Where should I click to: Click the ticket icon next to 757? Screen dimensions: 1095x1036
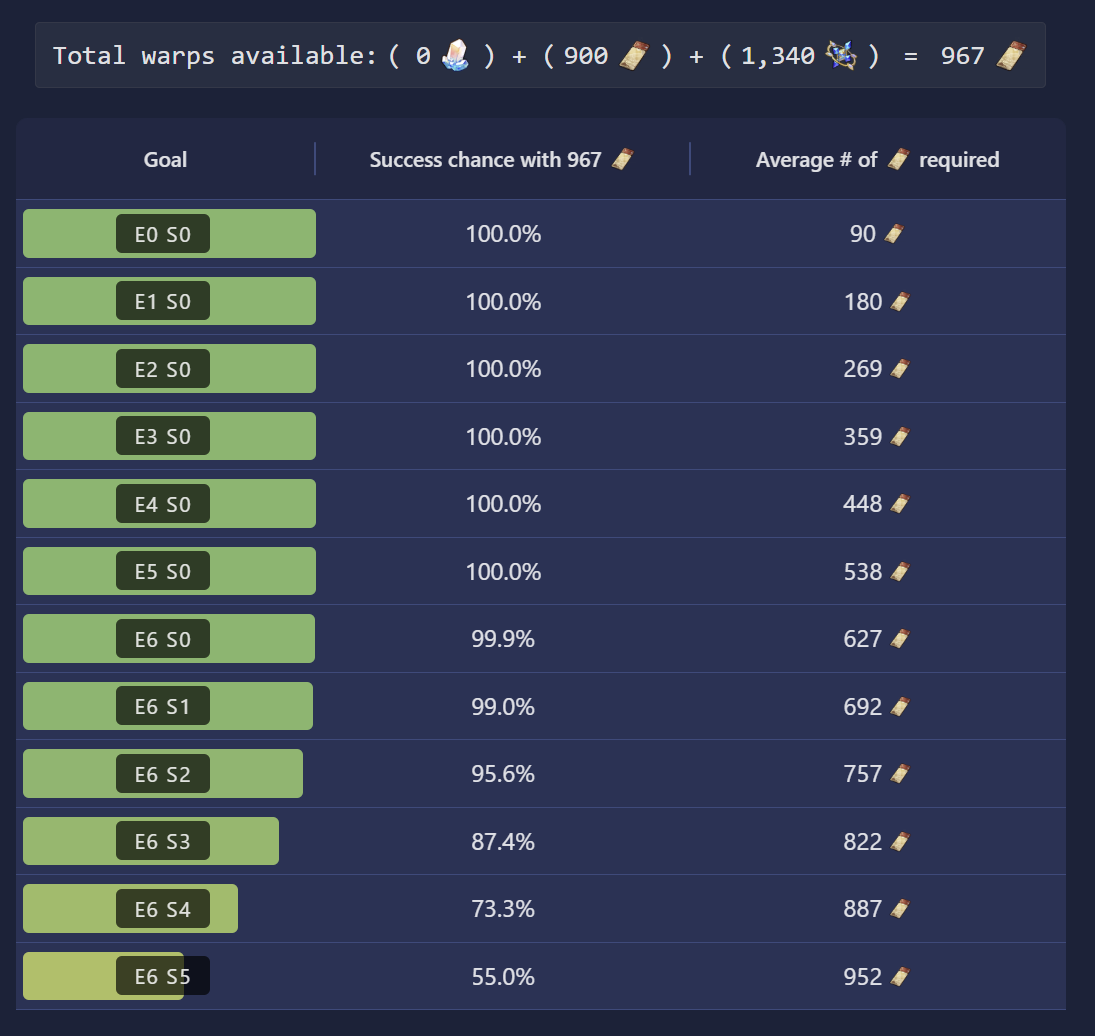[x=900, y=774]
